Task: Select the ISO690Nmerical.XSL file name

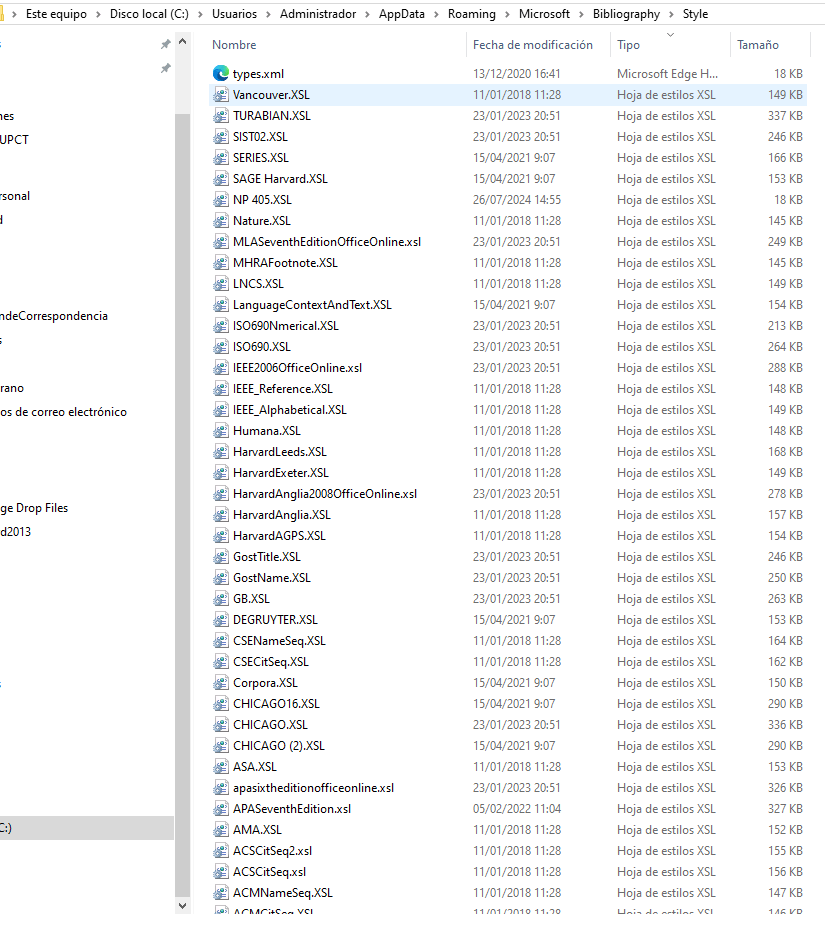Action: pos(286,326)
